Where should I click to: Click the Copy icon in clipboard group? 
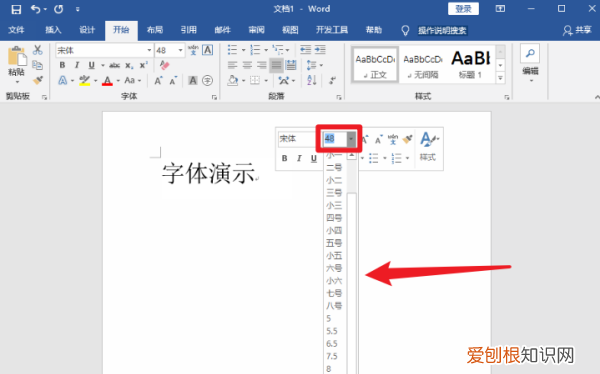pos(38,65)
